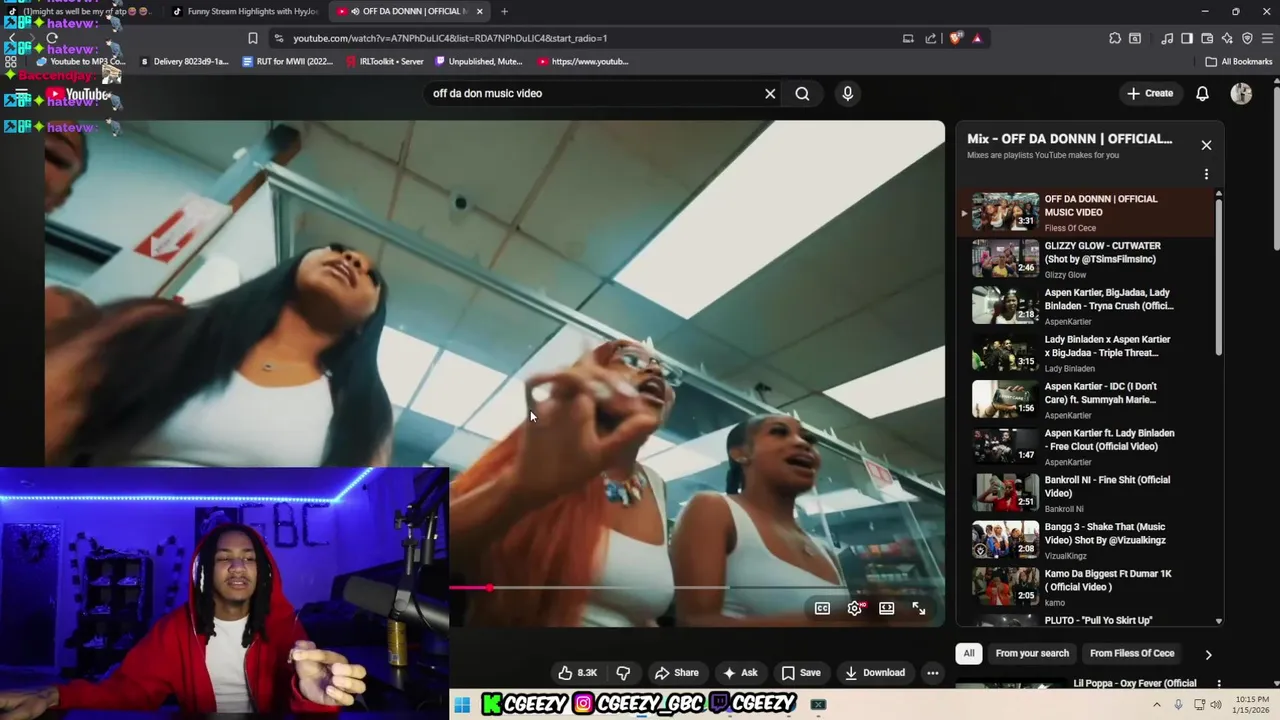Open YouTube notifications bell
The height and width of the screenshot is (720, 1280).
coord(1203,93)
